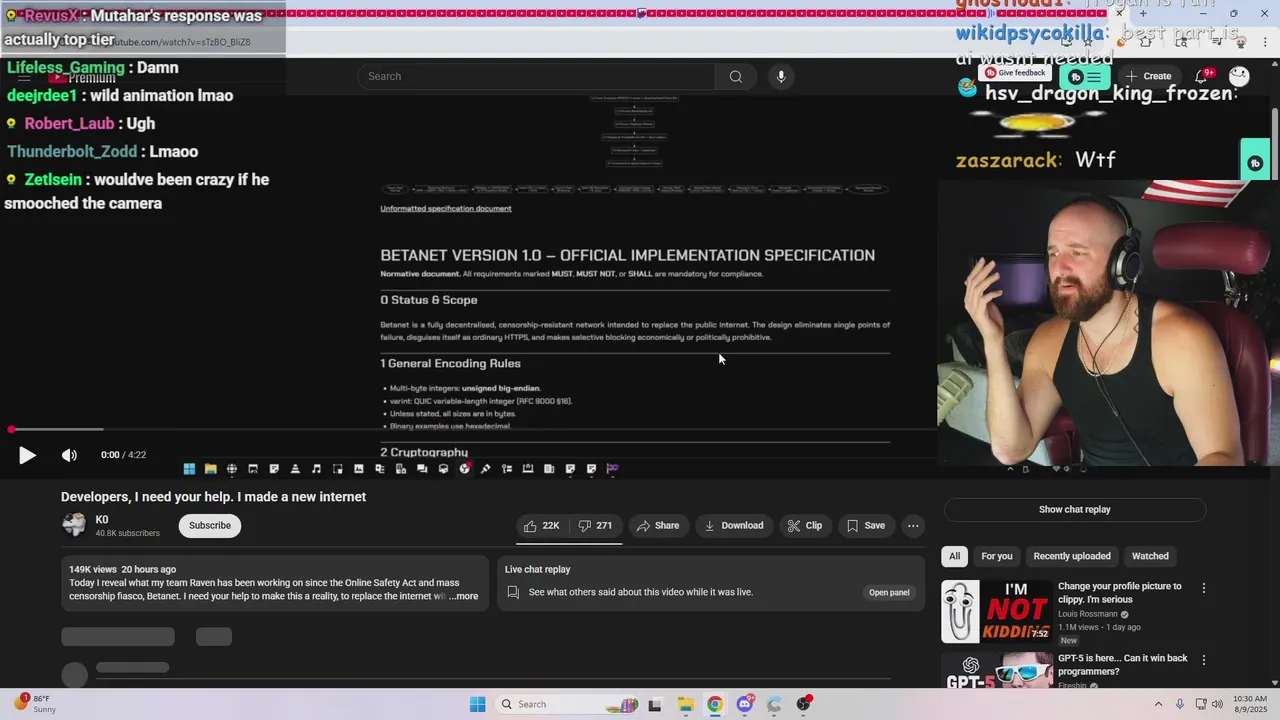Switch to Chrome in the taskbar

(x=715, y=704)
